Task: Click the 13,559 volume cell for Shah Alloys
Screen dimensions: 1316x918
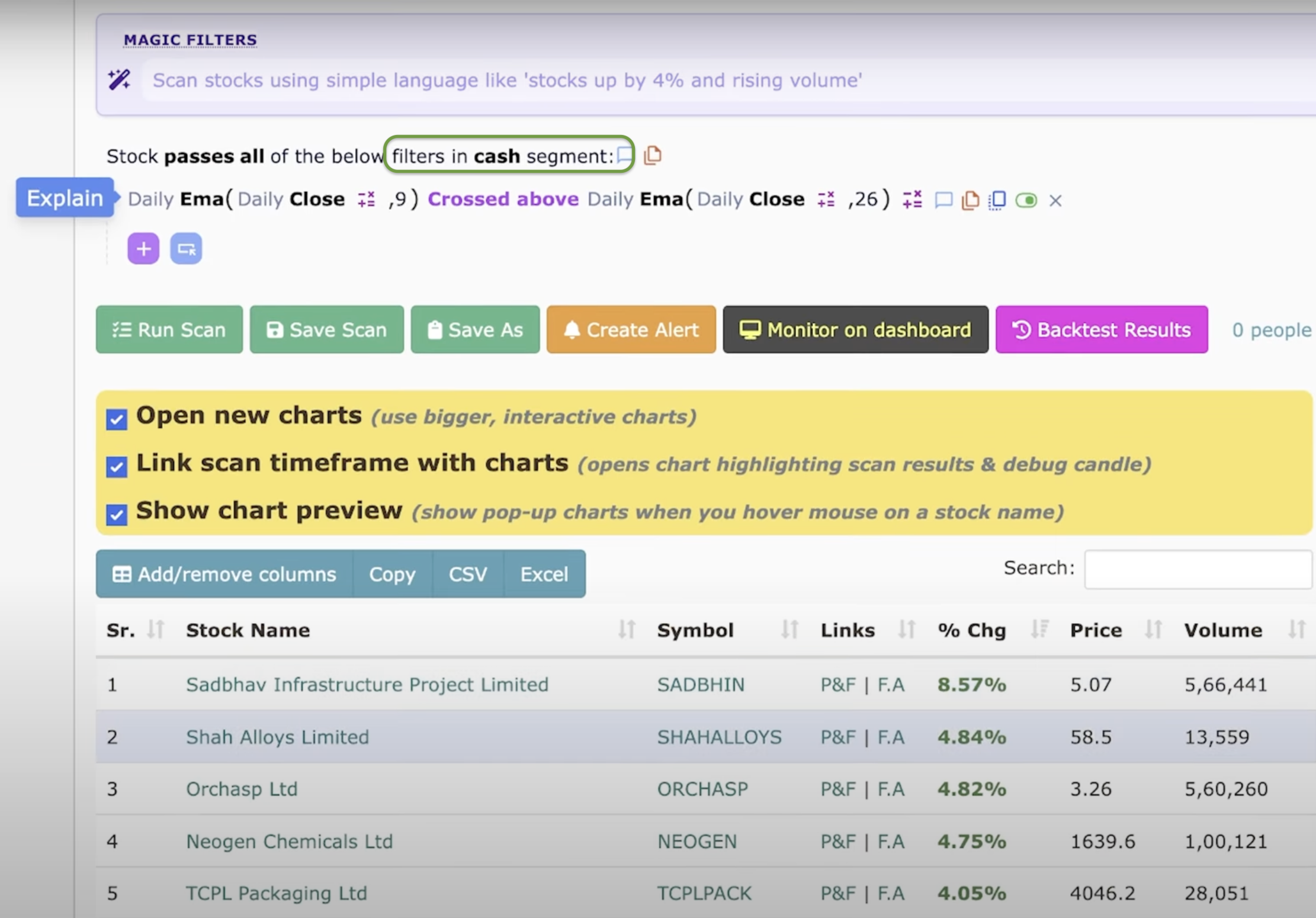Action: [x=1217, y=737]
